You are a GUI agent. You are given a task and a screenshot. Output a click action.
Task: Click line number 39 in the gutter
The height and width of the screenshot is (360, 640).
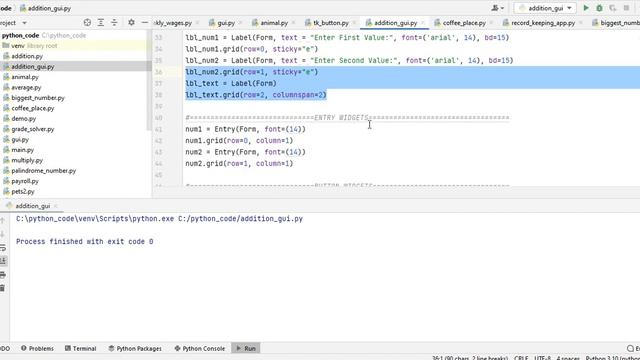(x=159, y=107)
